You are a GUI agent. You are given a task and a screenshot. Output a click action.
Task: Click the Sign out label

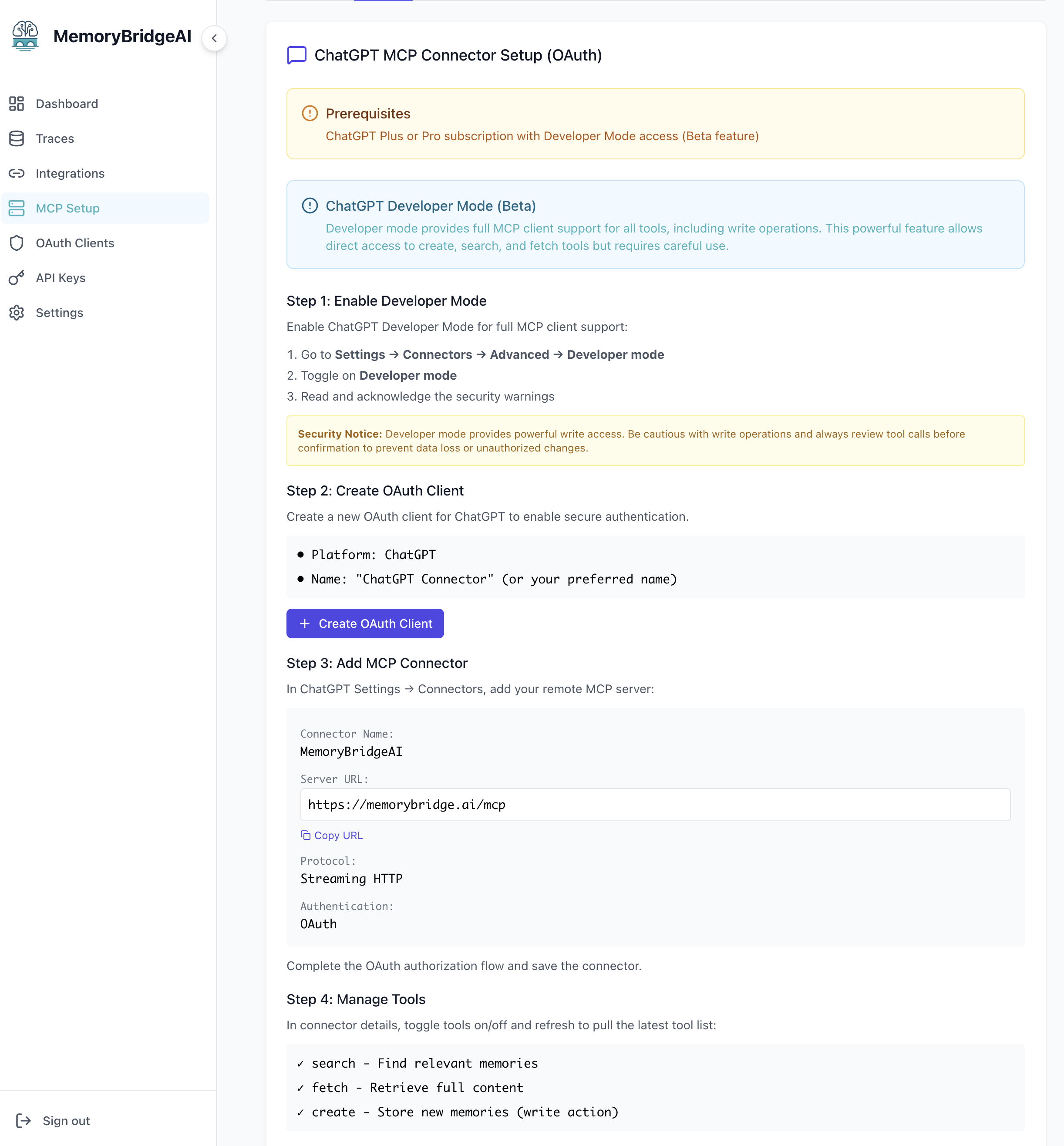[66, 1121]
